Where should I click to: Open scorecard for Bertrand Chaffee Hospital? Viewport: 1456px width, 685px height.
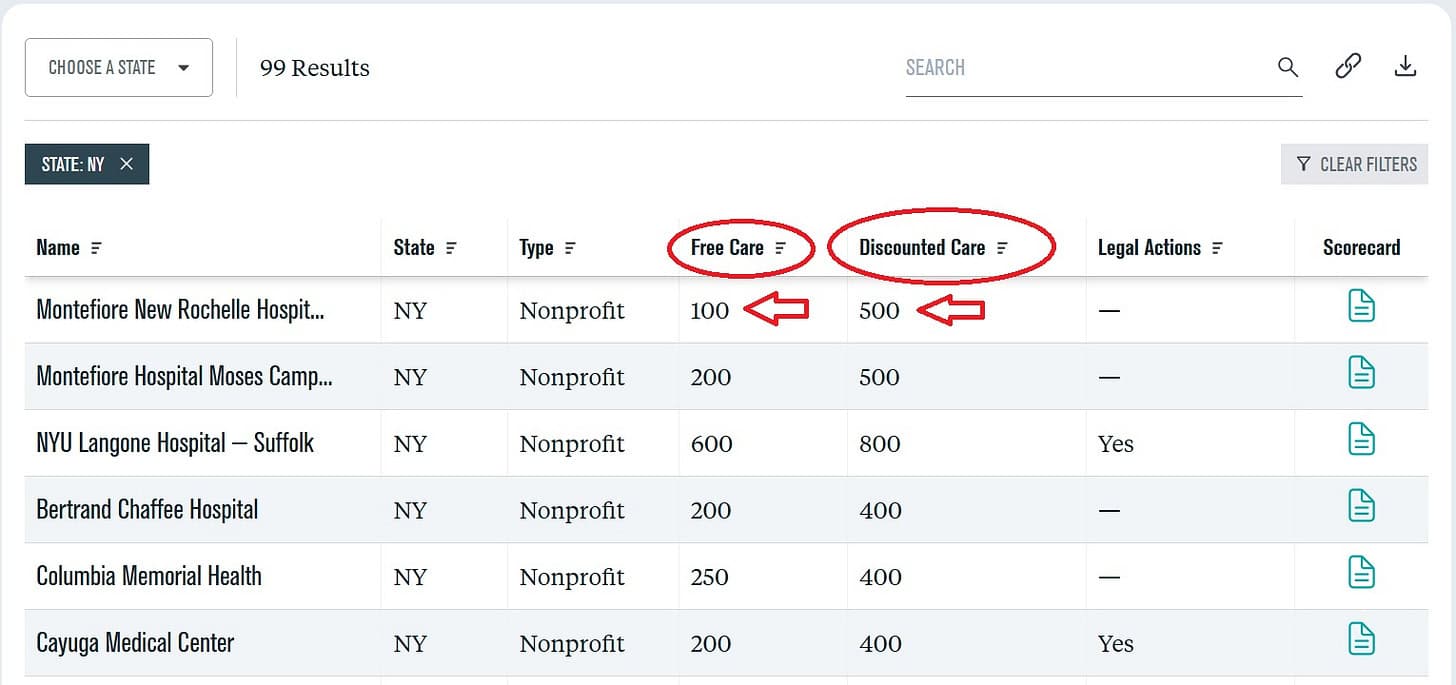(1361, 506)
